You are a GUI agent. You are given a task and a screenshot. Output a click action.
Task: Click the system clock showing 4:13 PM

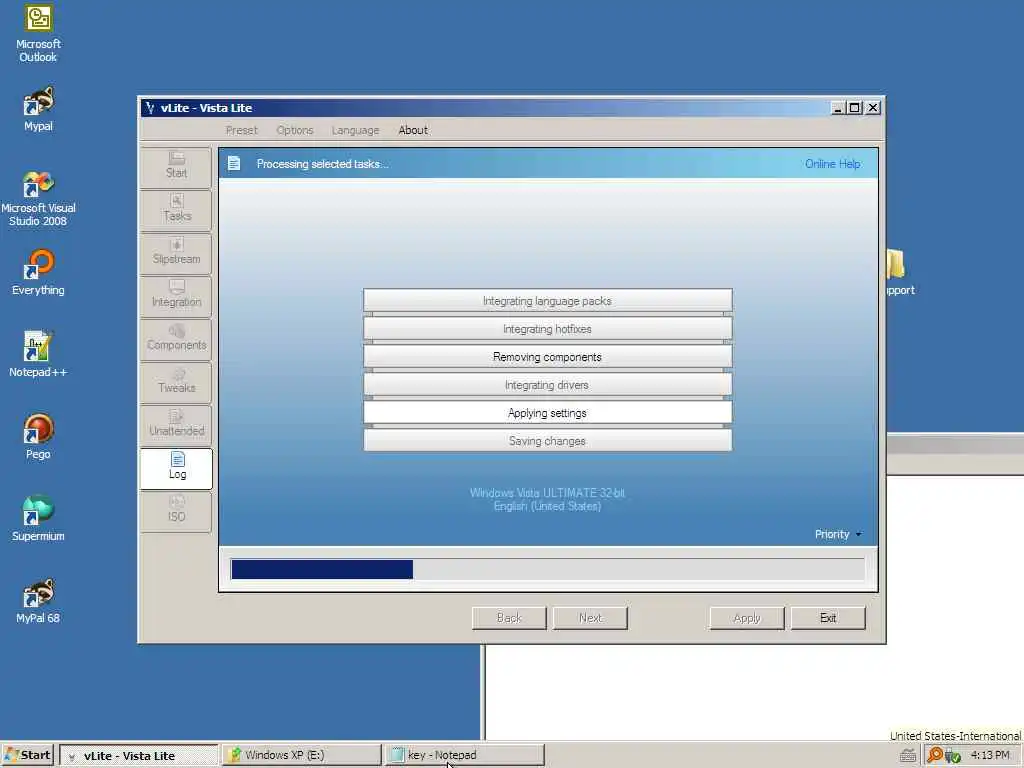(990, 755)
